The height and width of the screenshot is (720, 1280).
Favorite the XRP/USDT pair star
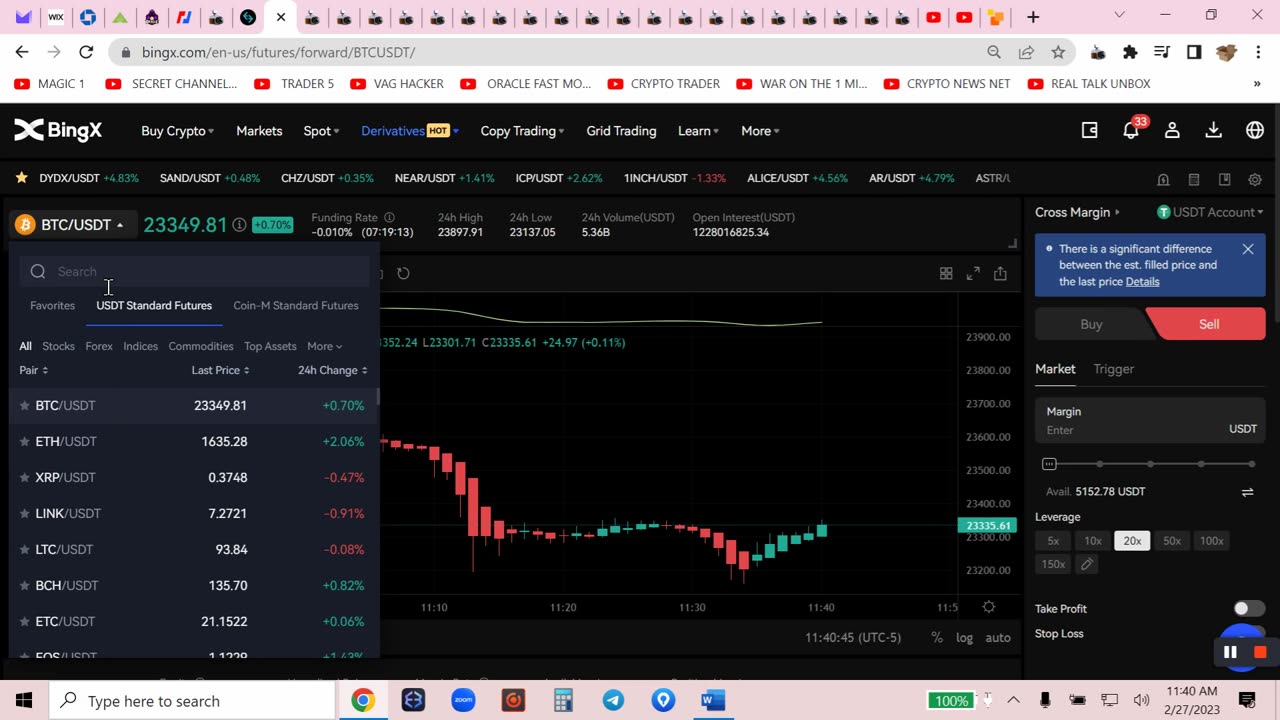[25, 477]
